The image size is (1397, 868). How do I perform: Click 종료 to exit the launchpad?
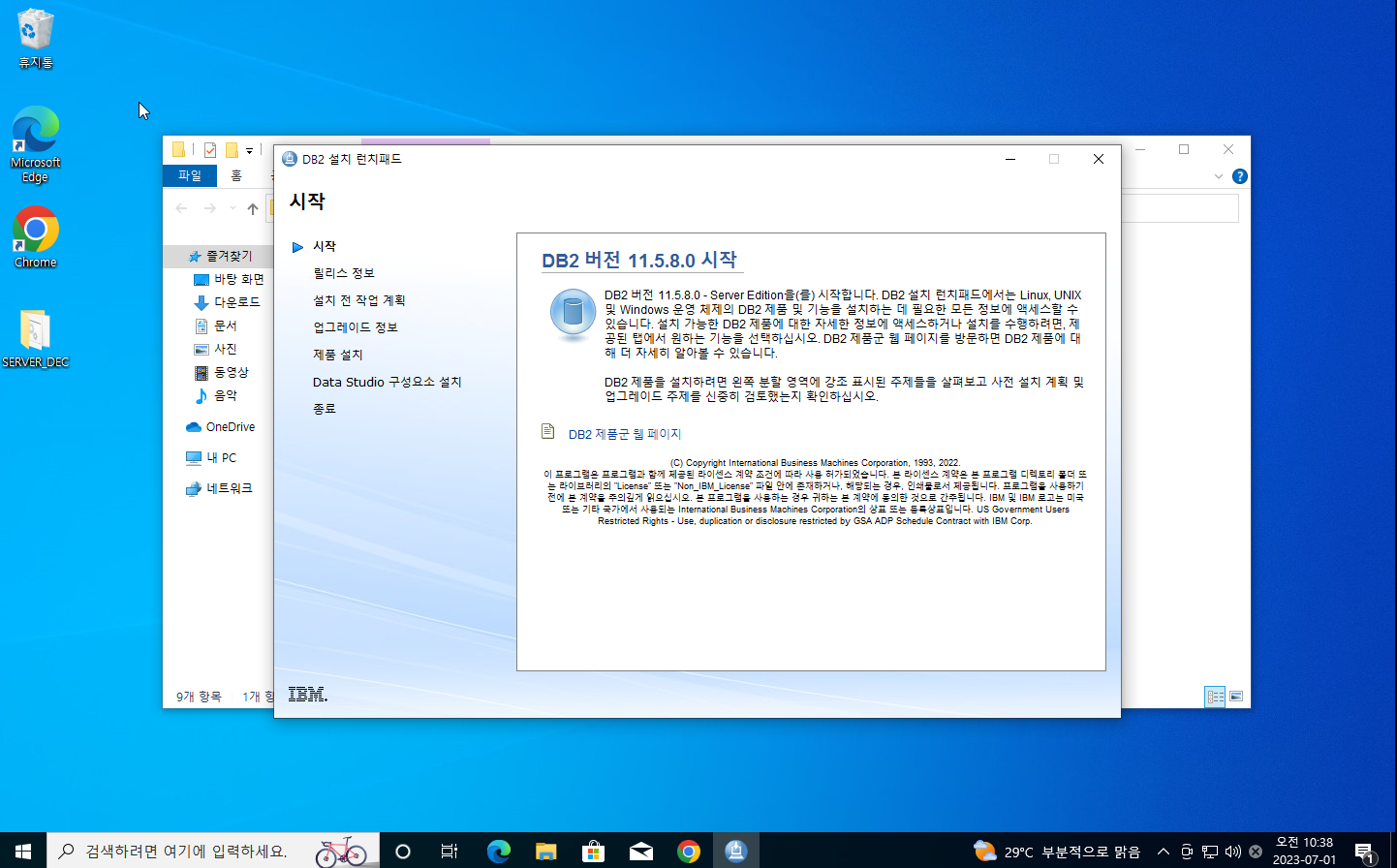325,409
